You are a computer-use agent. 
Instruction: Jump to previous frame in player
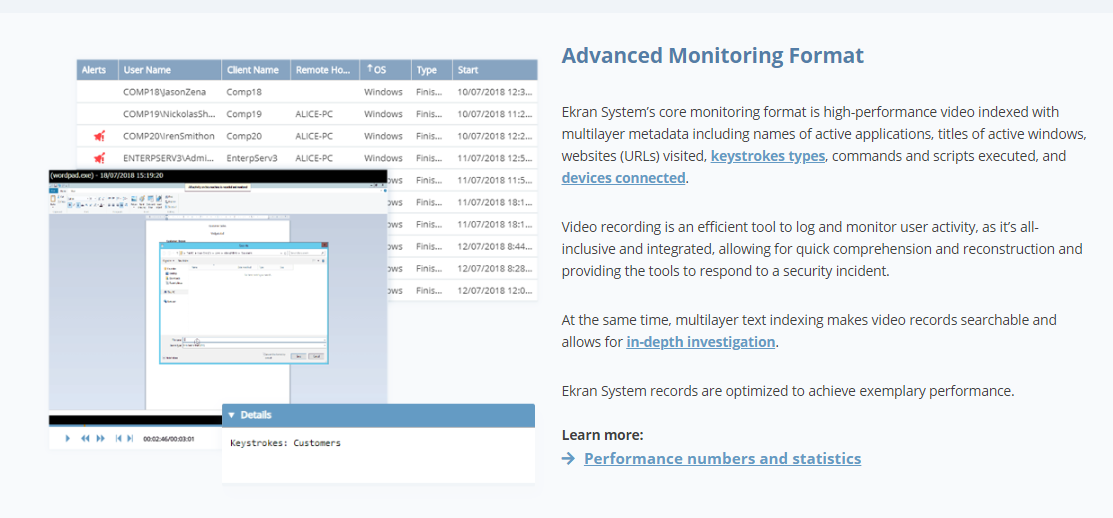point(119,439)
